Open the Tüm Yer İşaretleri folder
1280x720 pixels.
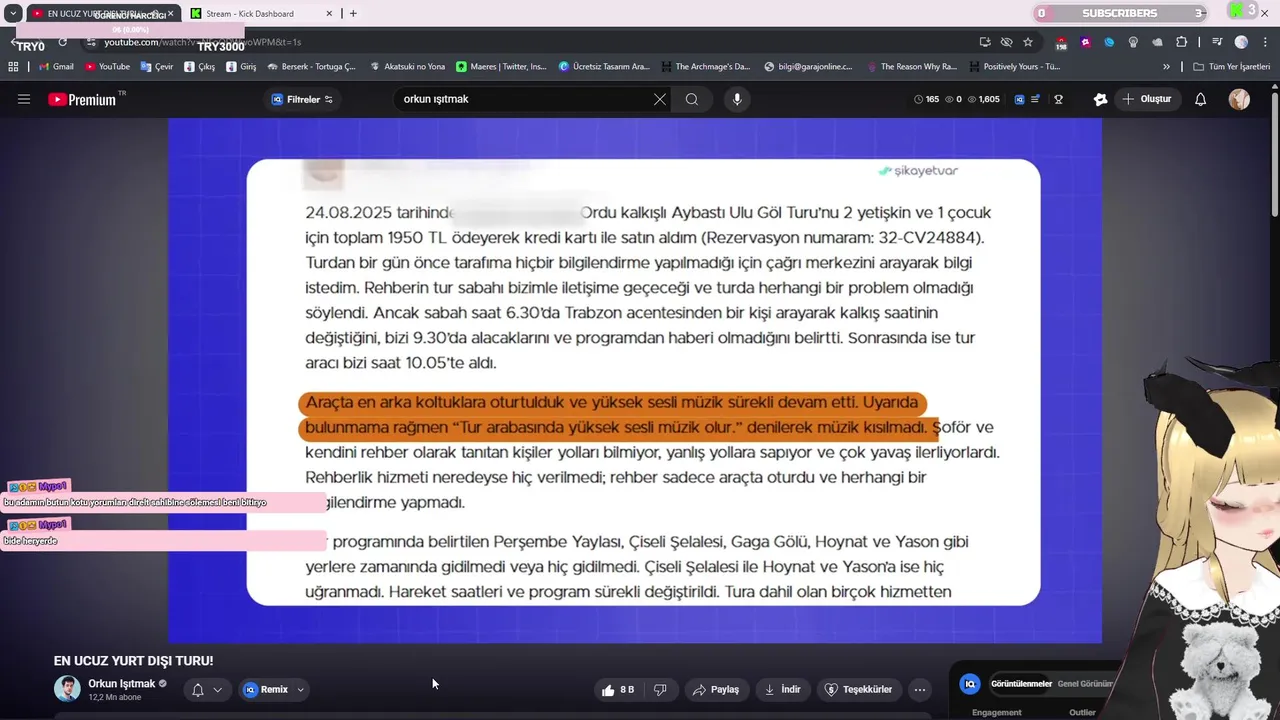(x=1232, y=67)
